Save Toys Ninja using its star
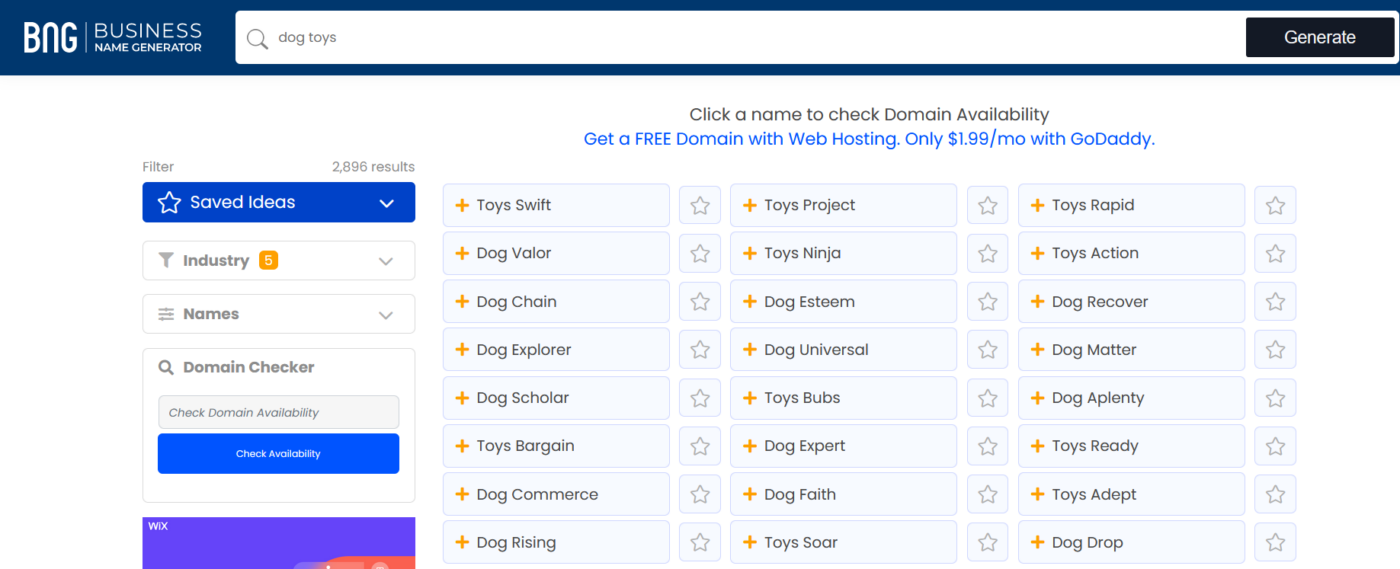Image resolution: width=1400 pixels, height=569 pixels. [988, 254]
